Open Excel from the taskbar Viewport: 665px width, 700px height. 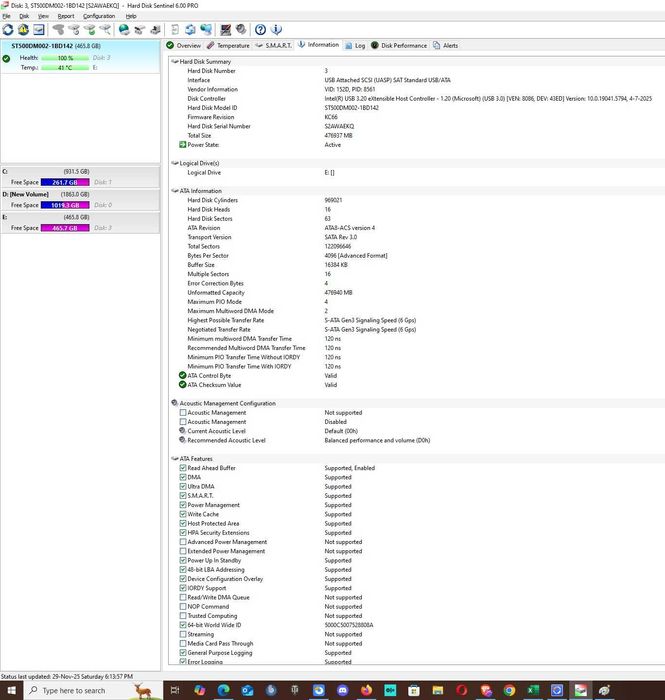pos(533,690)
